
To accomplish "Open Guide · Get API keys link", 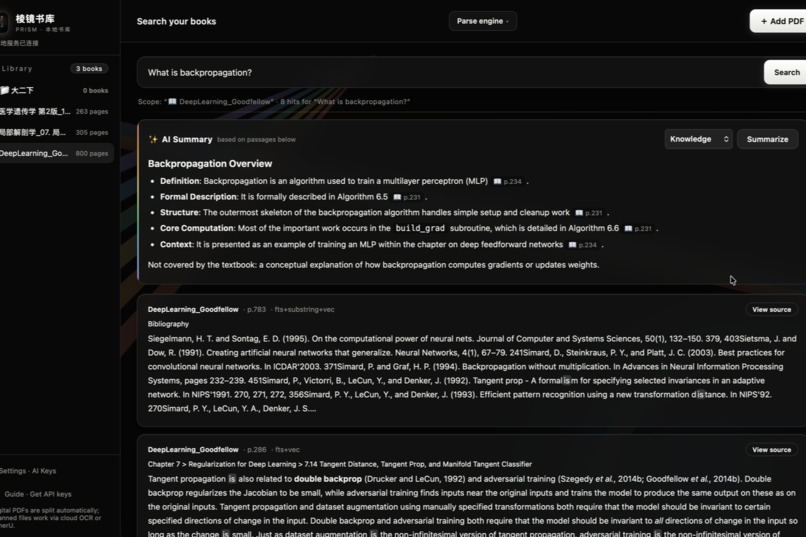I will tap(38, 494).
